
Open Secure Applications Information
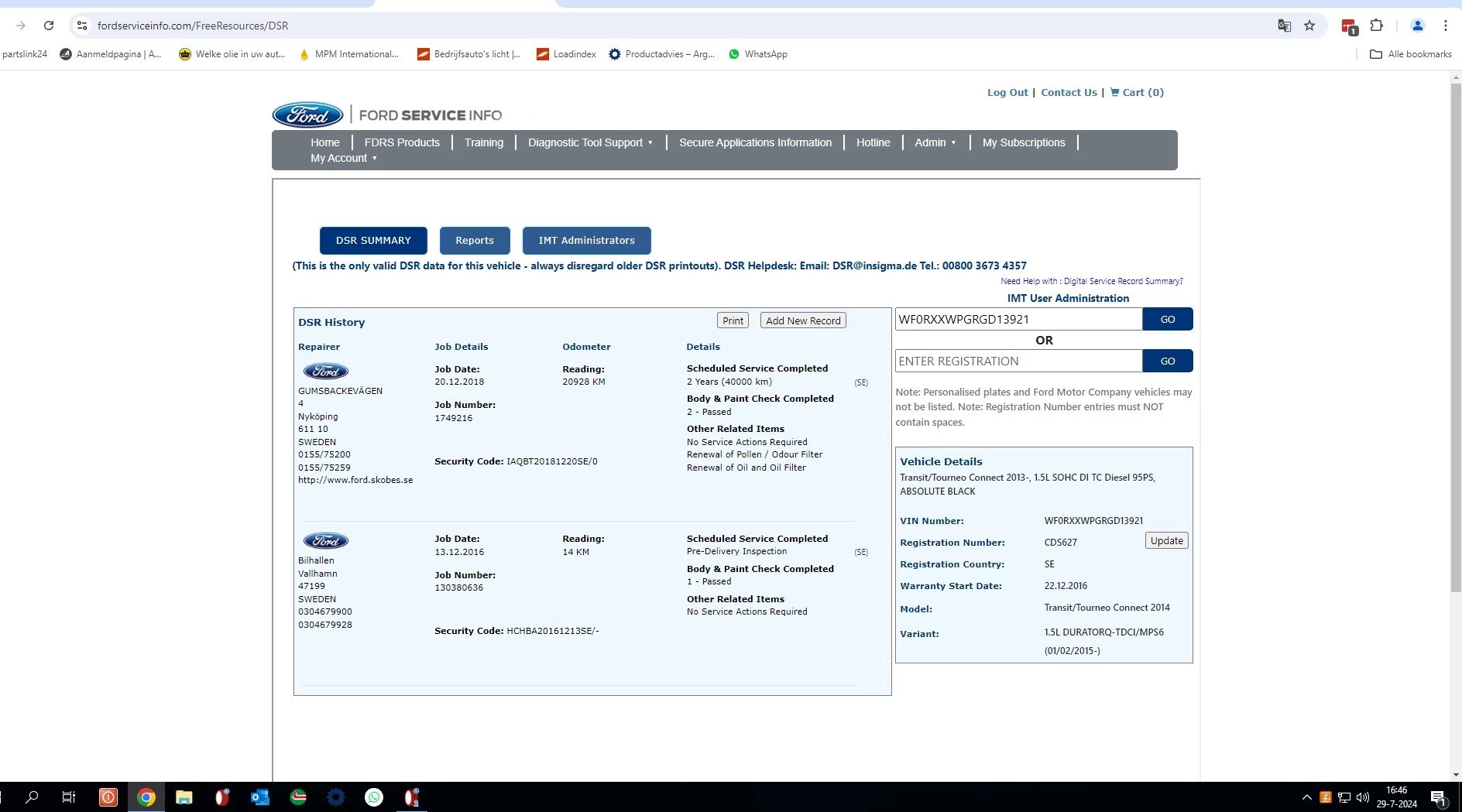click(756, 142)
